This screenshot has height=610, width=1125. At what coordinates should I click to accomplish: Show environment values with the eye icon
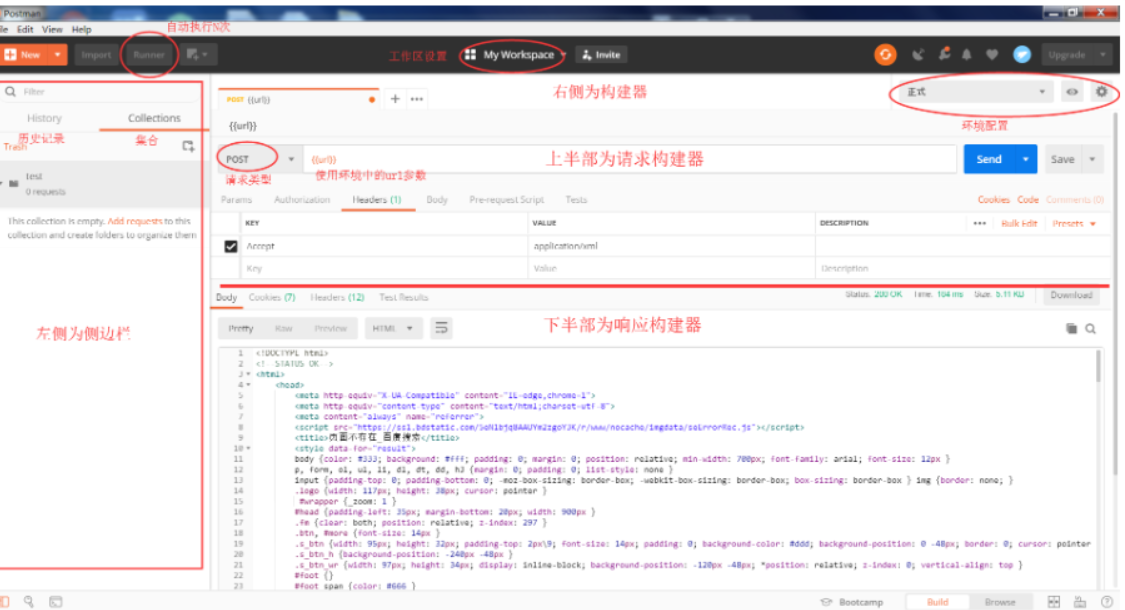click(x=1071, y=90)
